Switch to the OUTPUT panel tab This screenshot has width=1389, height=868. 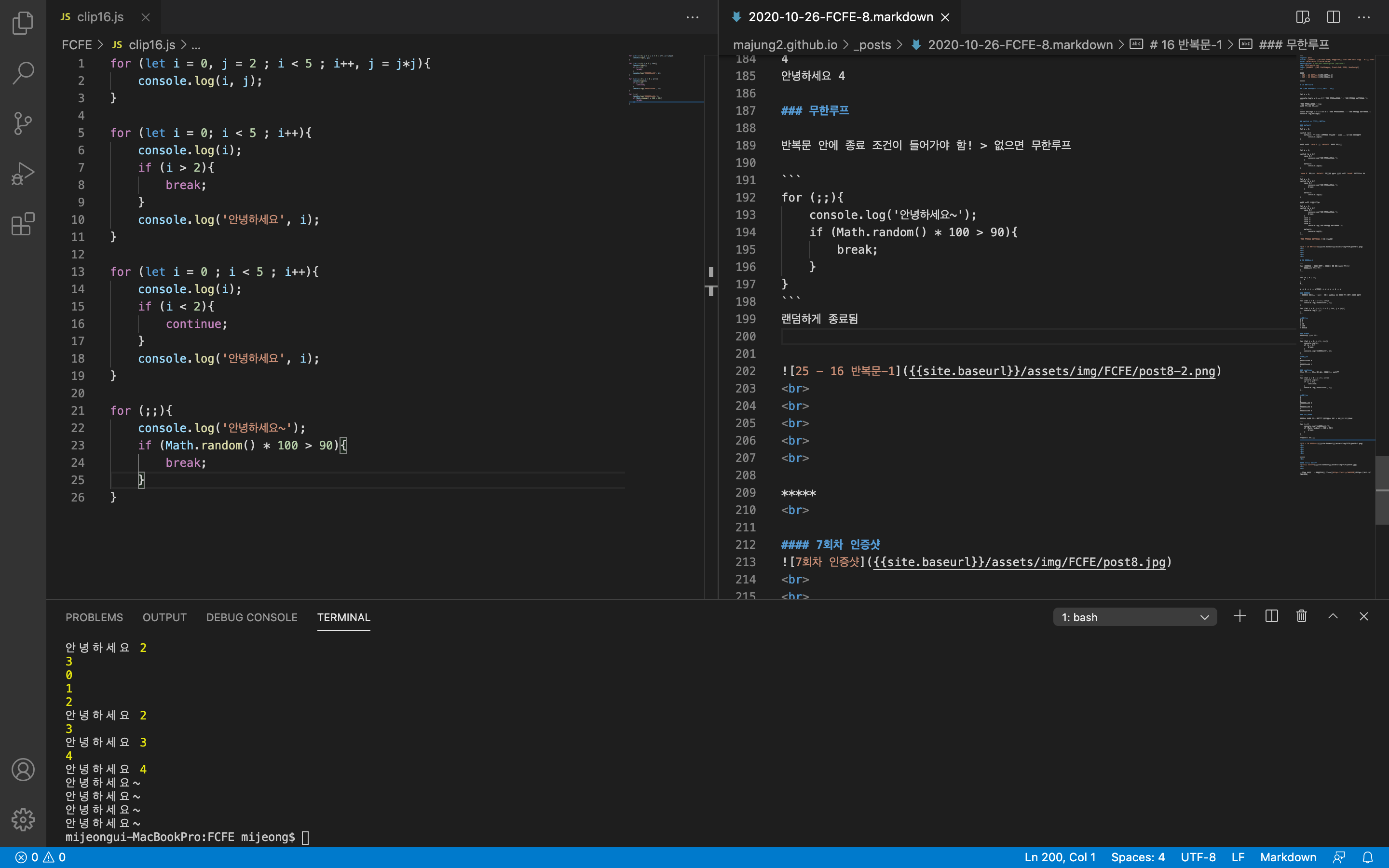coord(165,617)
